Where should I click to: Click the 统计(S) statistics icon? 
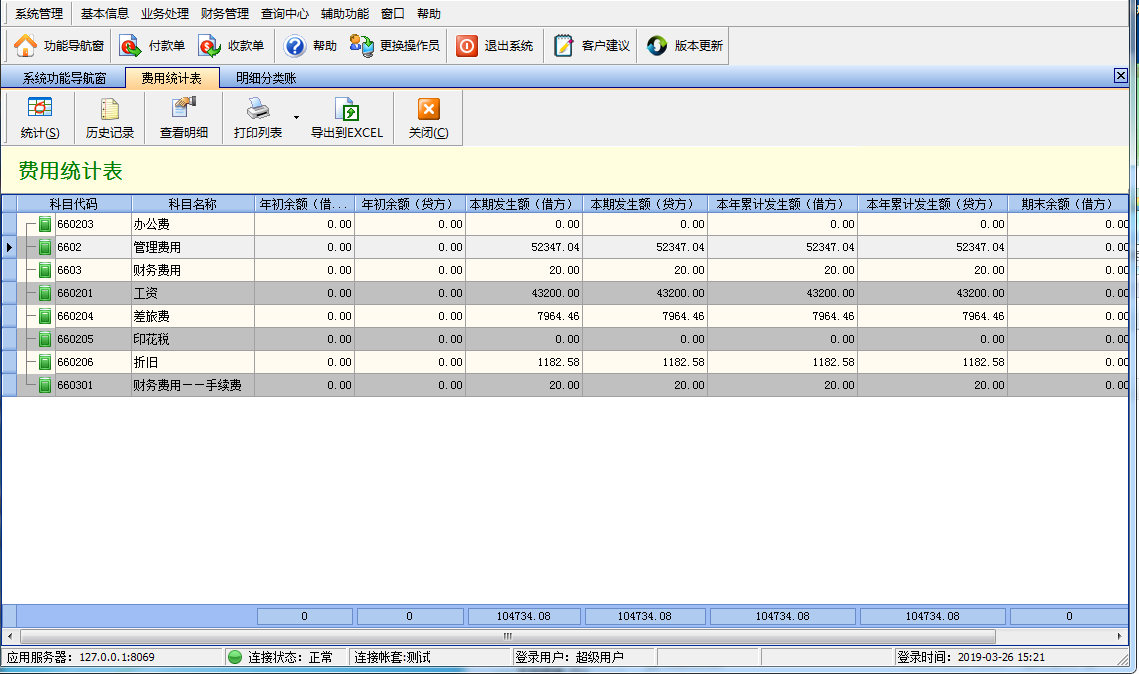point(39,109)
